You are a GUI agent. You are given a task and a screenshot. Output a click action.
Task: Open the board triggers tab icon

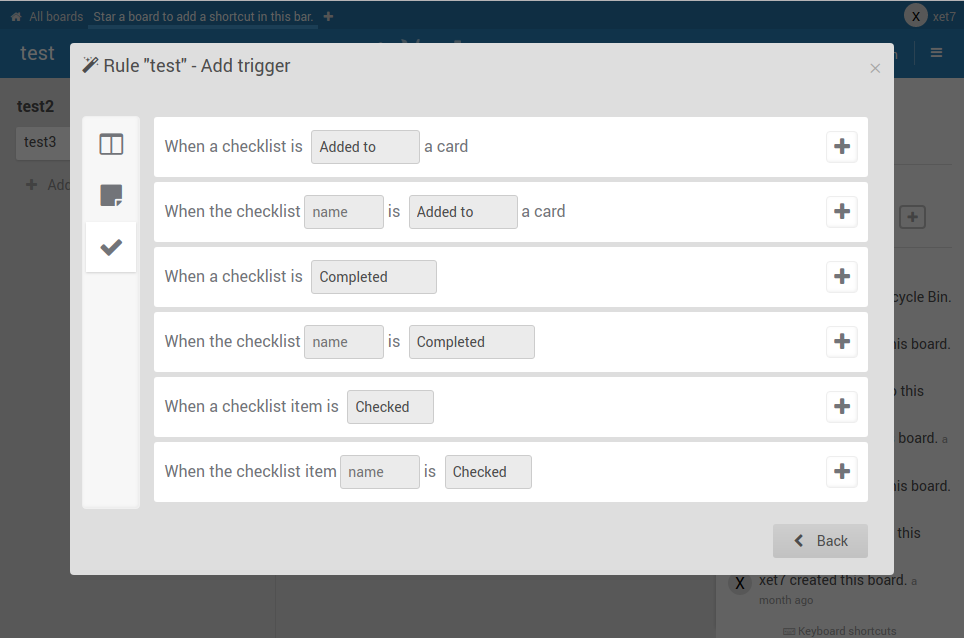point(111,144)
